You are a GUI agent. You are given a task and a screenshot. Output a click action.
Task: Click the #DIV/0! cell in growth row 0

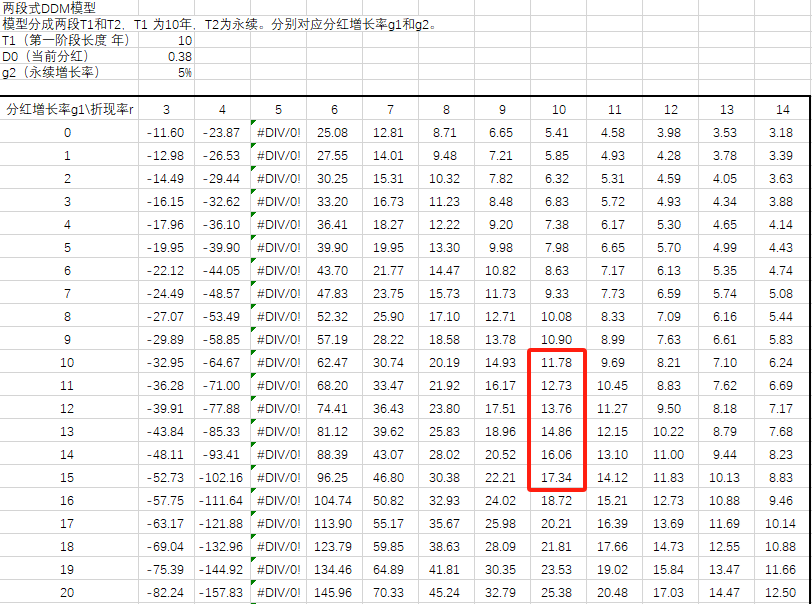(x=278, y=132)
